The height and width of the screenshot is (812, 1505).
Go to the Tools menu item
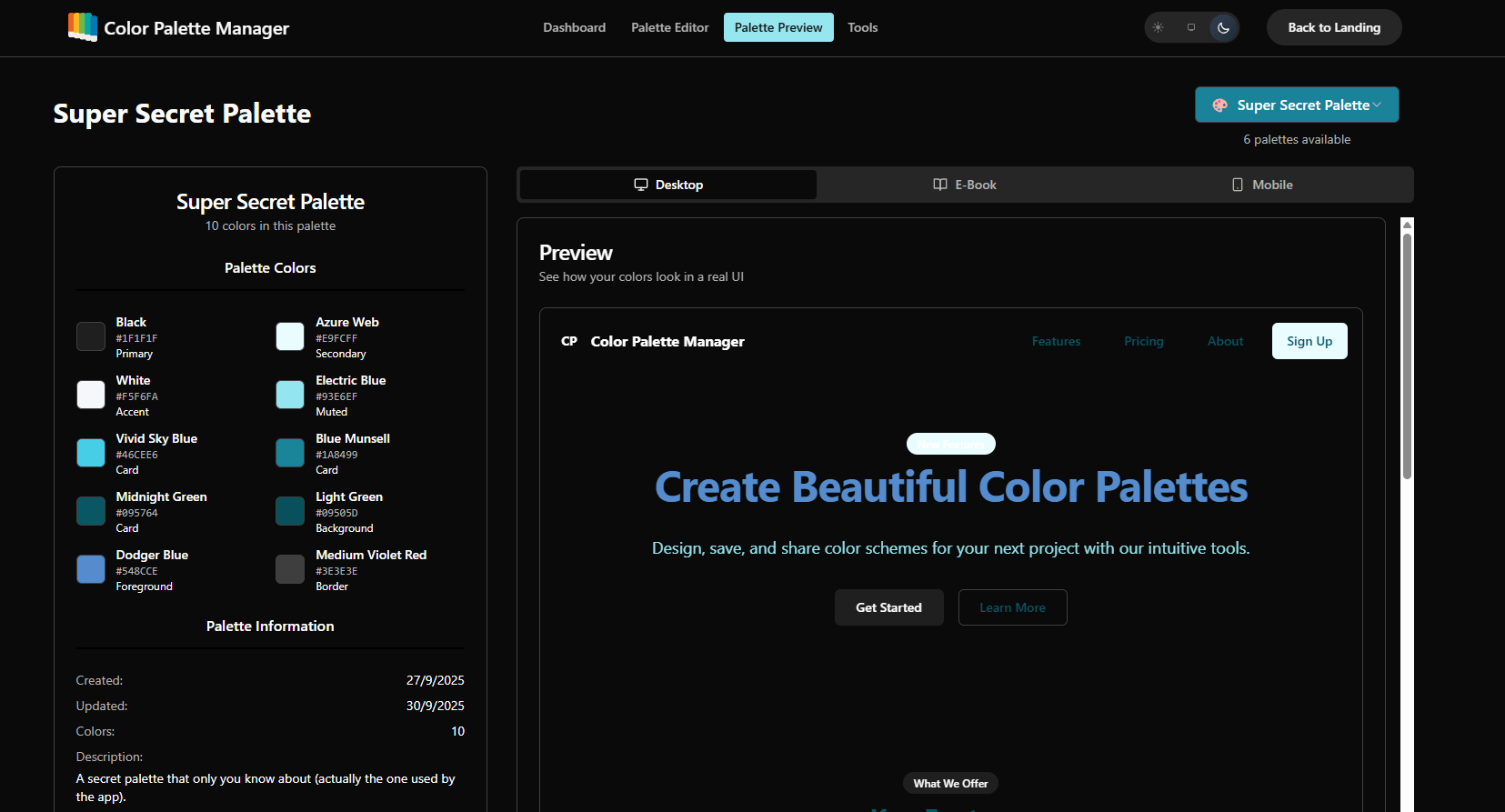pos(862,27)
